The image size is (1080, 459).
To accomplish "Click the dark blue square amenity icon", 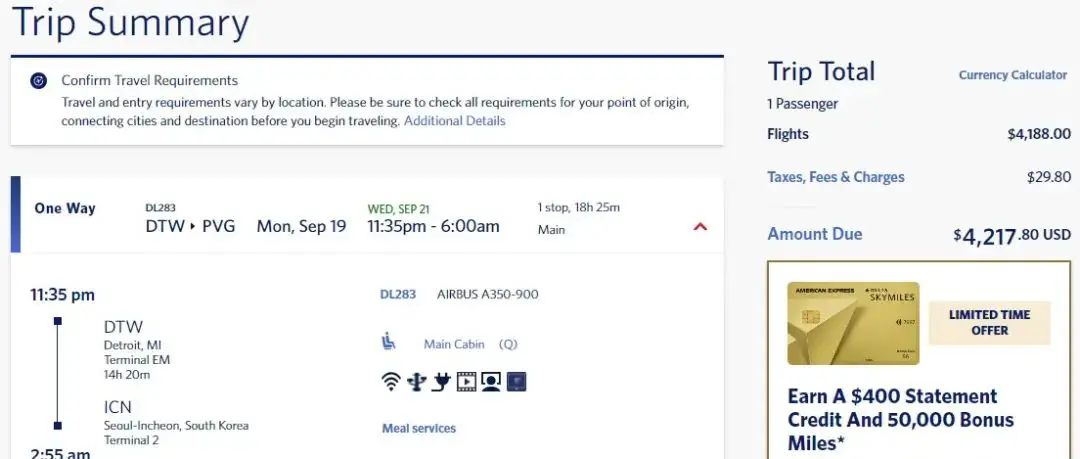I will 516,381.
